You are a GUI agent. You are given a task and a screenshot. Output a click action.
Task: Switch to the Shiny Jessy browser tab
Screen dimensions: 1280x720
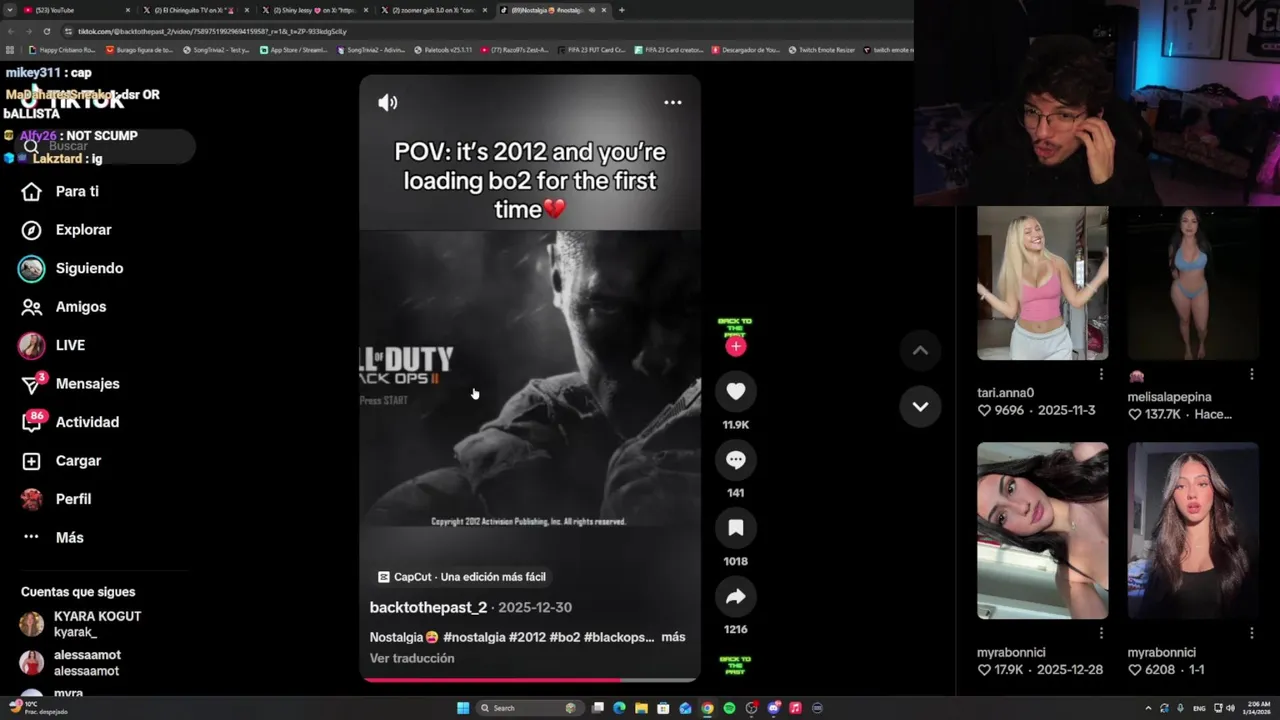(314, 10)
